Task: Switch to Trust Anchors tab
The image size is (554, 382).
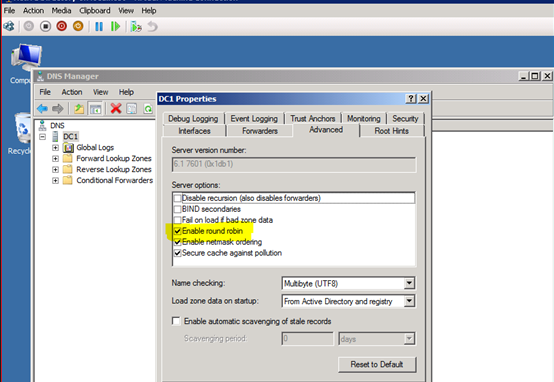Action: click(x=313, y=118)
